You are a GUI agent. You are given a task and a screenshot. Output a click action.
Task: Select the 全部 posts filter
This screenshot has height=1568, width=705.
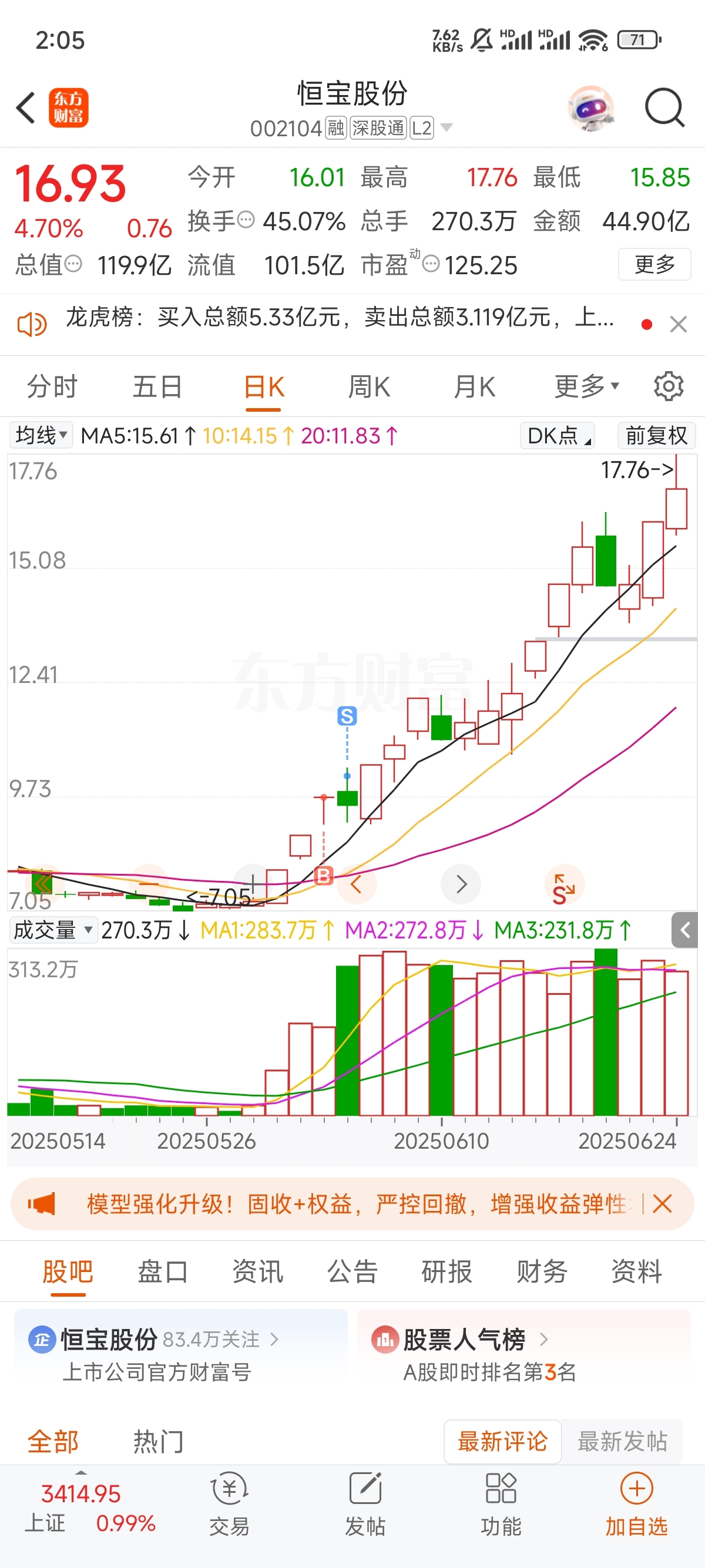click(x=53, y=1441)
